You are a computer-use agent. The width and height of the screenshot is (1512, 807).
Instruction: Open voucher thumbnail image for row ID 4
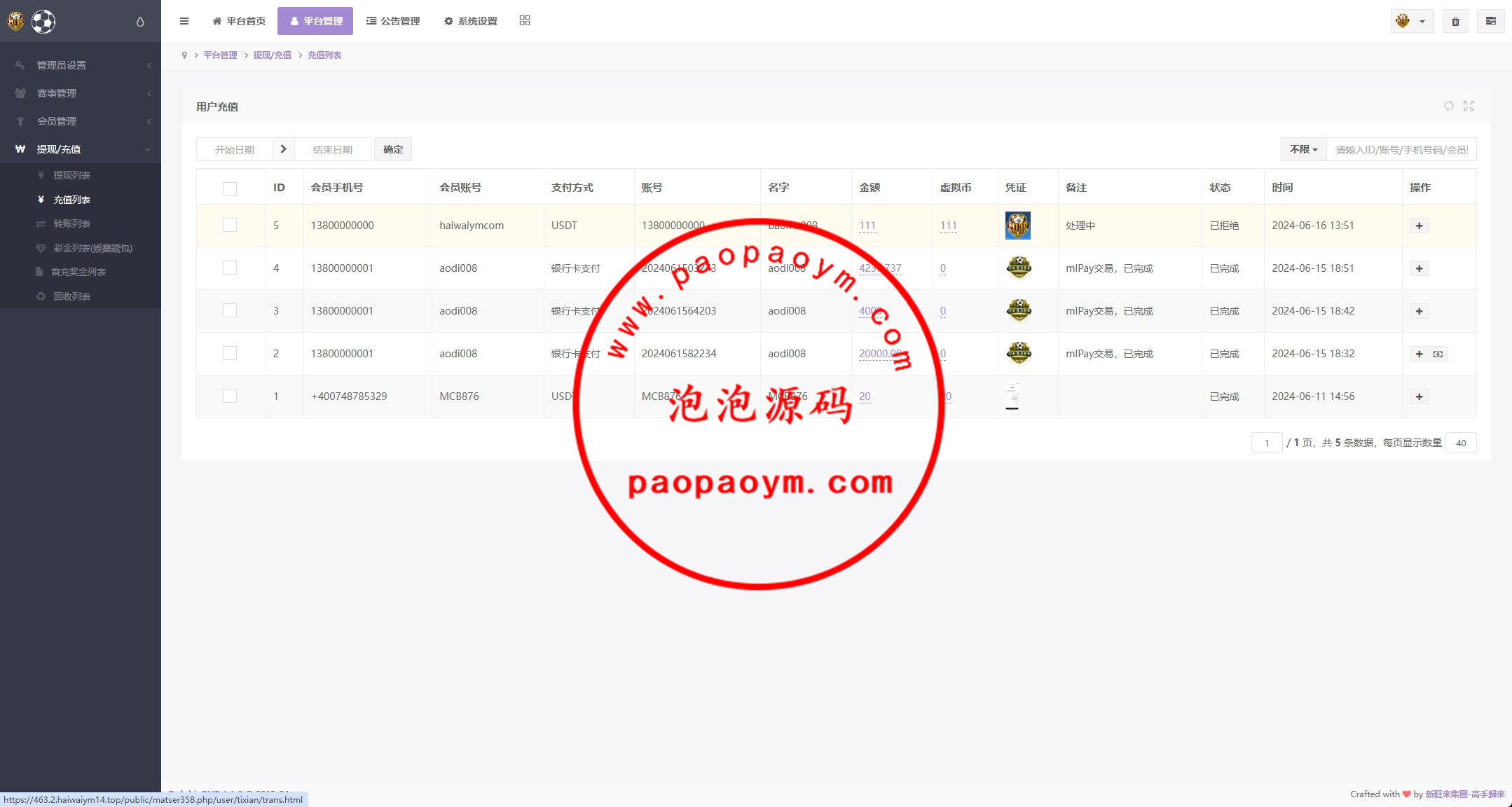tap(1019, 268)
